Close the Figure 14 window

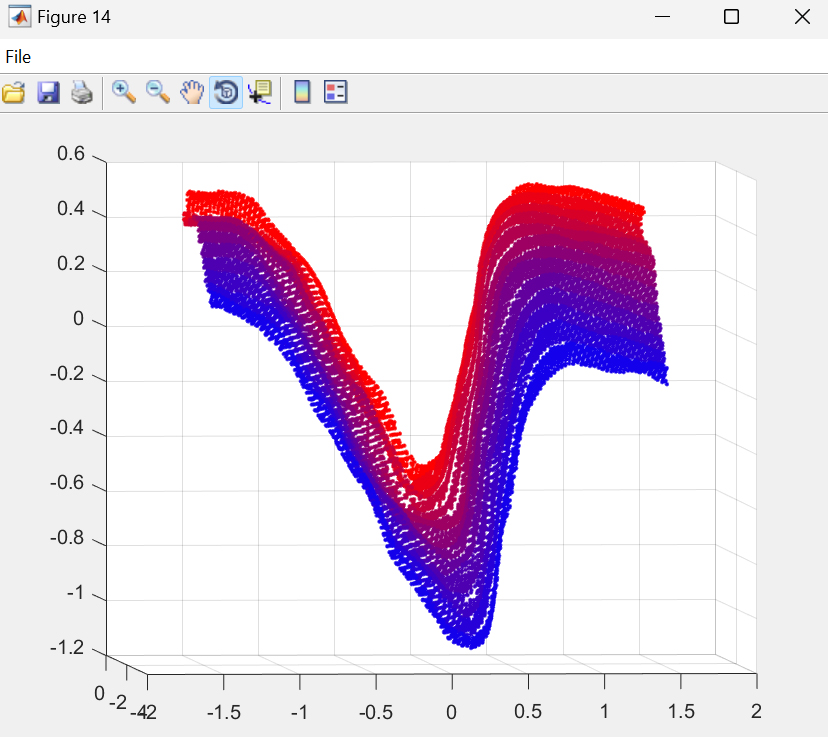(801, 17)
